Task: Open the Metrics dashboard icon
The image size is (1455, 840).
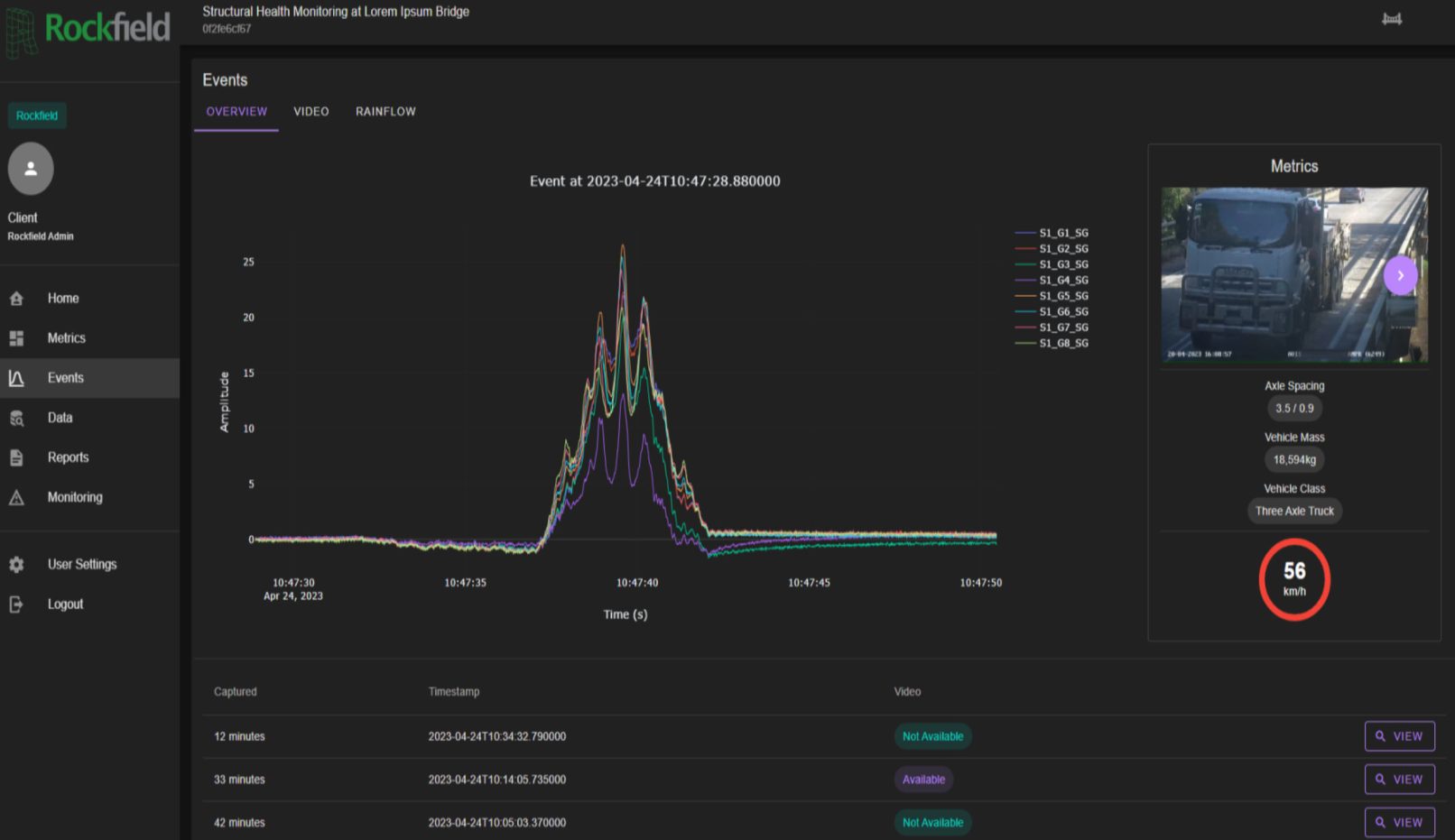Action: pyautogui.click(x=16, y=338)
